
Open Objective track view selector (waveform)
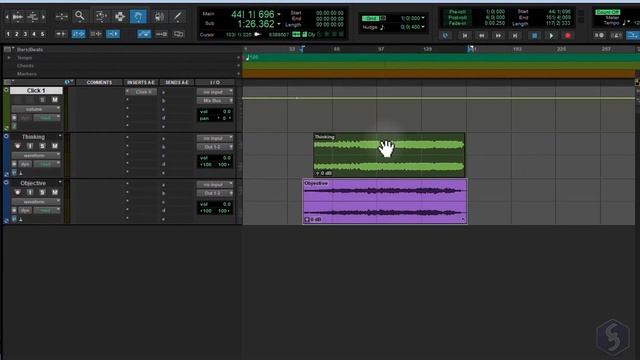[x=36, y=202]
